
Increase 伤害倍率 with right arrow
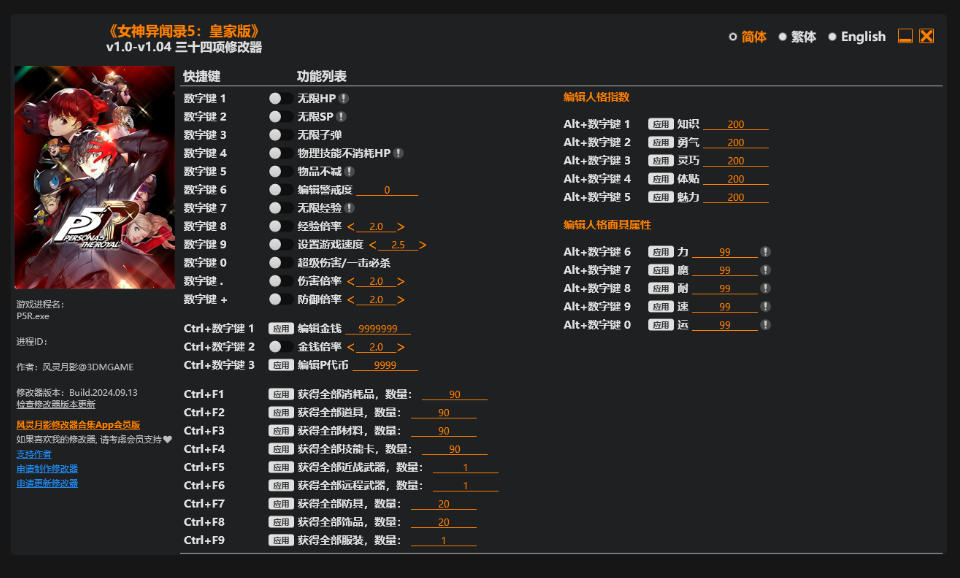point(400,281)
